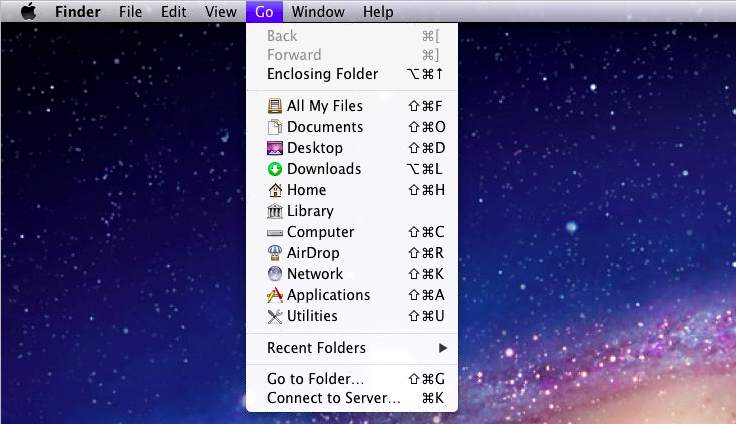736x424 pixels.
Task: Open the Apple logo menu
Action: (29, 11)
